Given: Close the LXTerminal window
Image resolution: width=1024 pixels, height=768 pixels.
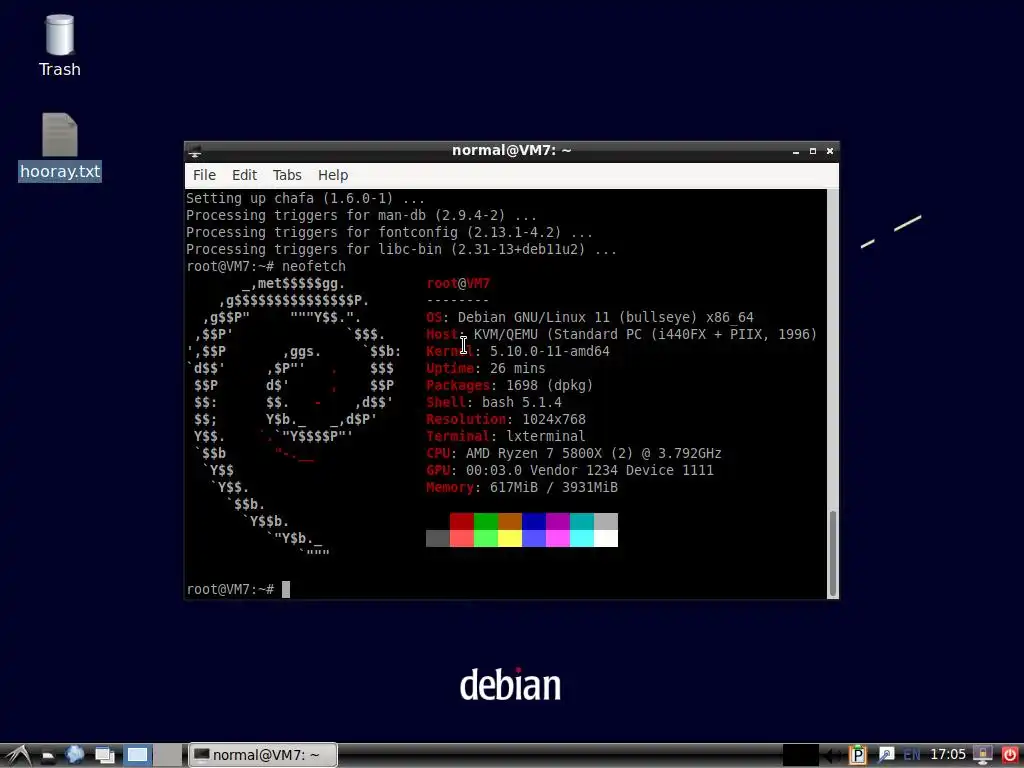Looking at the screenshot, I should click(829, 151).
